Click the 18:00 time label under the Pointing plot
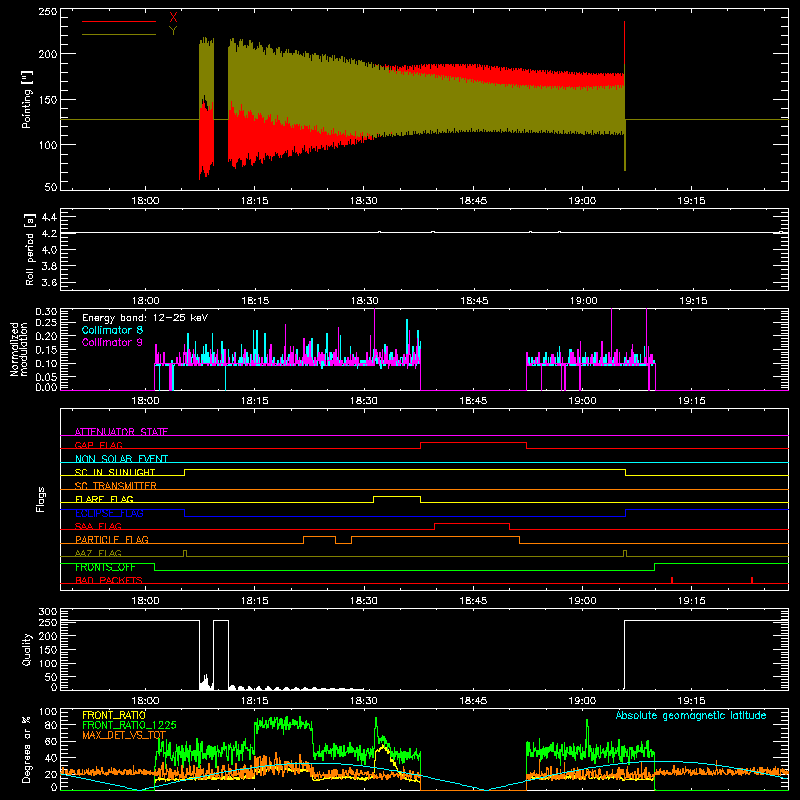This screenshot has width=800, height=800. pyautogui.click(x=145, y=201)
